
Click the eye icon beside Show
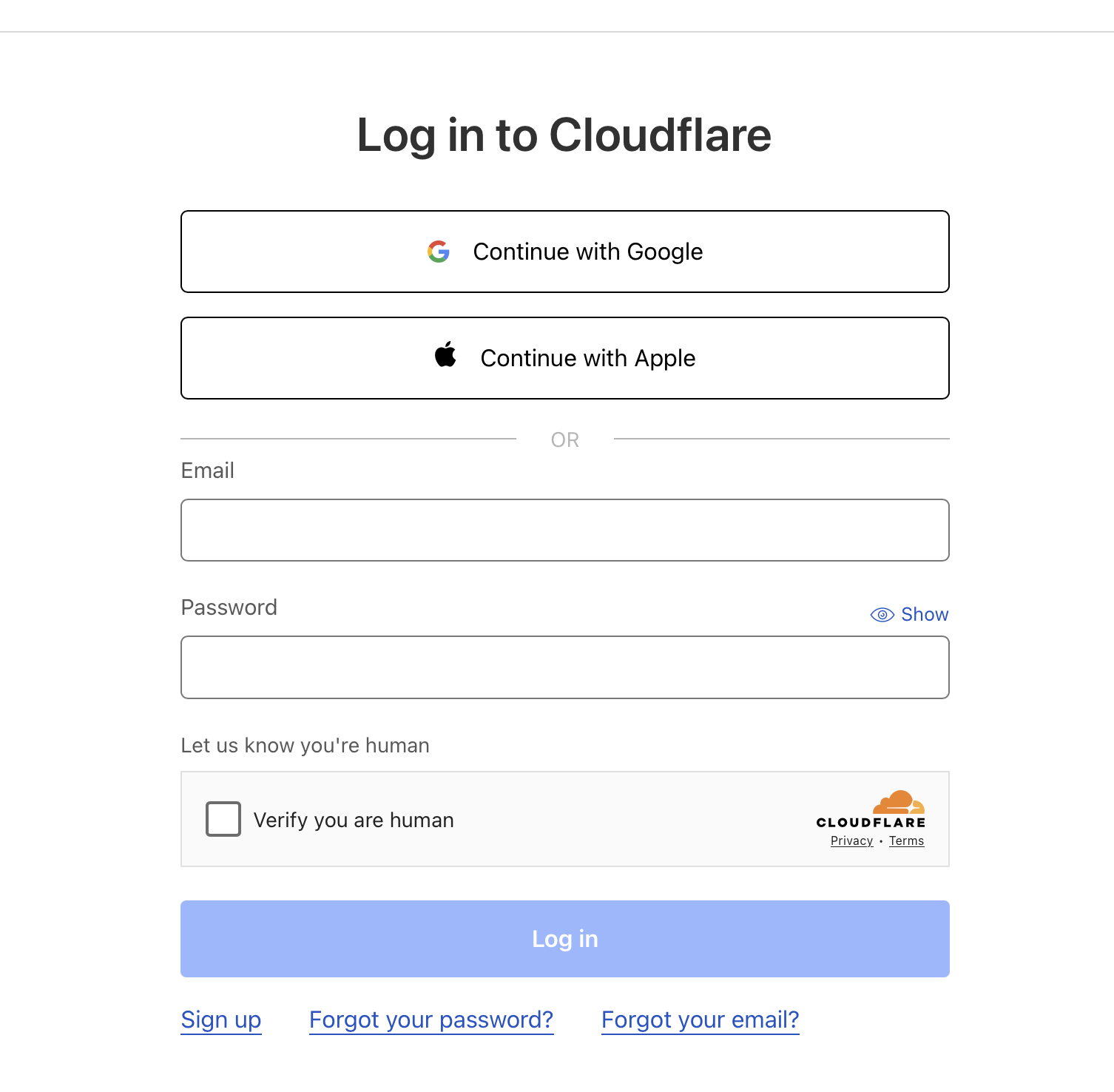point(882,615)
